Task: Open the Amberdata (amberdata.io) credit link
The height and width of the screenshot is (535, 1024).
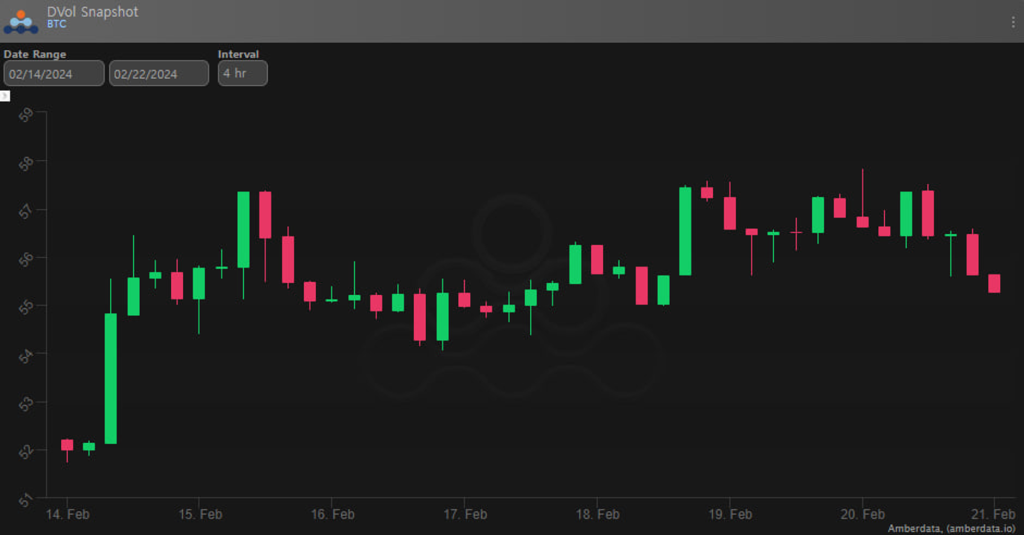Action: pyautogui.click(x=951, y=527)
